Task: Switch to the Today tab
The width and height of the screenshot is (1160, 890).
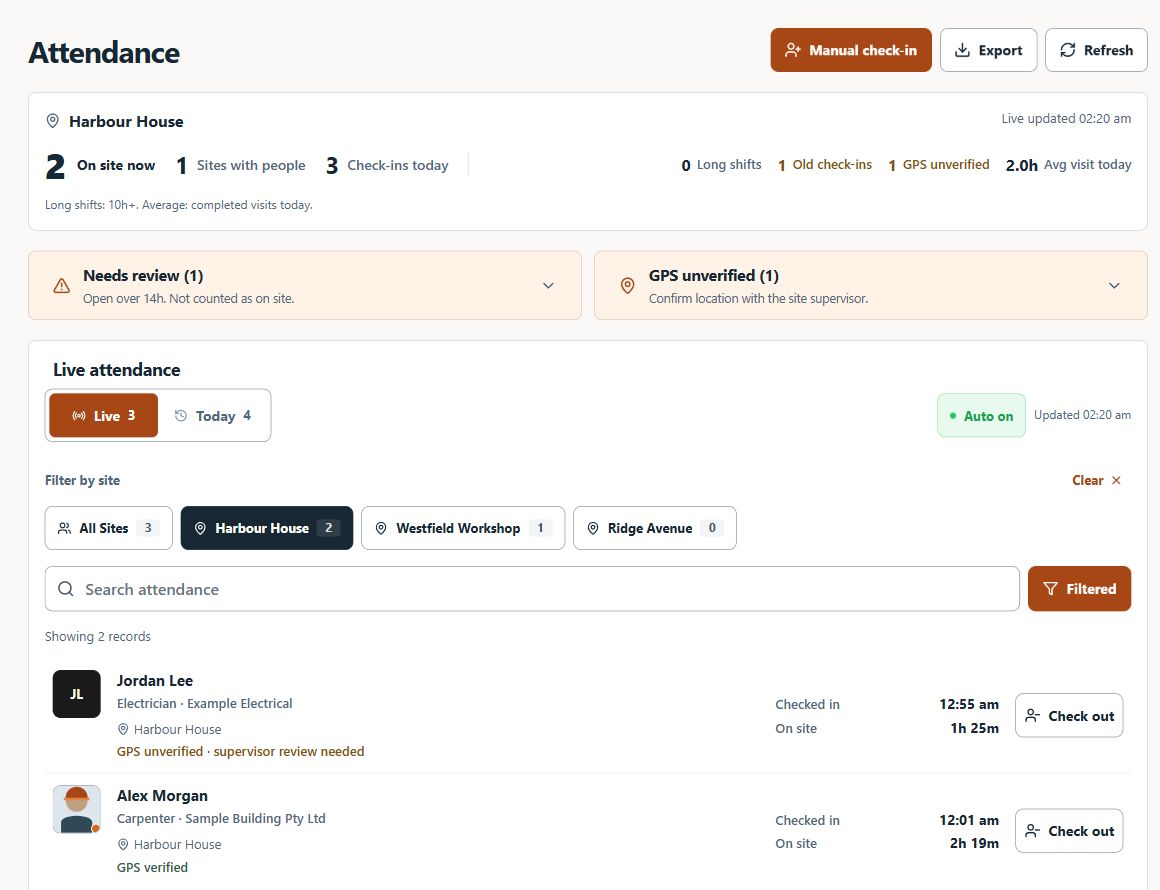Action: pos(213,416)
